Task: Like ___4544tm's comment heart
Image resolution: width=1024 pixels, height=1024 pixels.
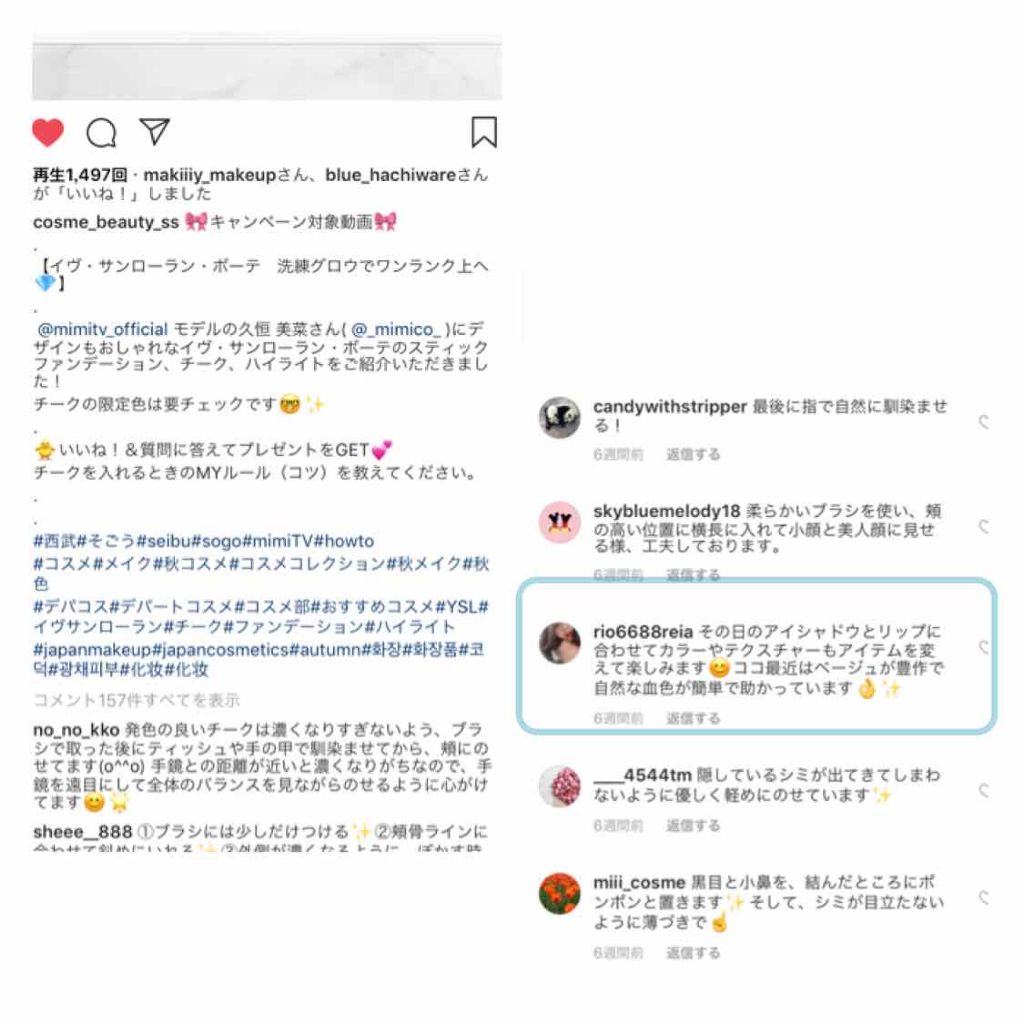Action: pos(984,791)
